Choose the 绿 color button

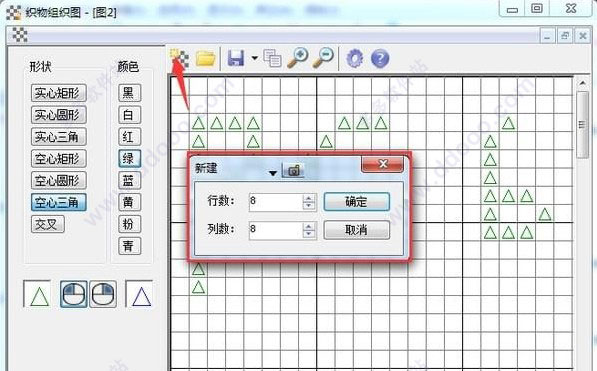[x=129, y=159]
